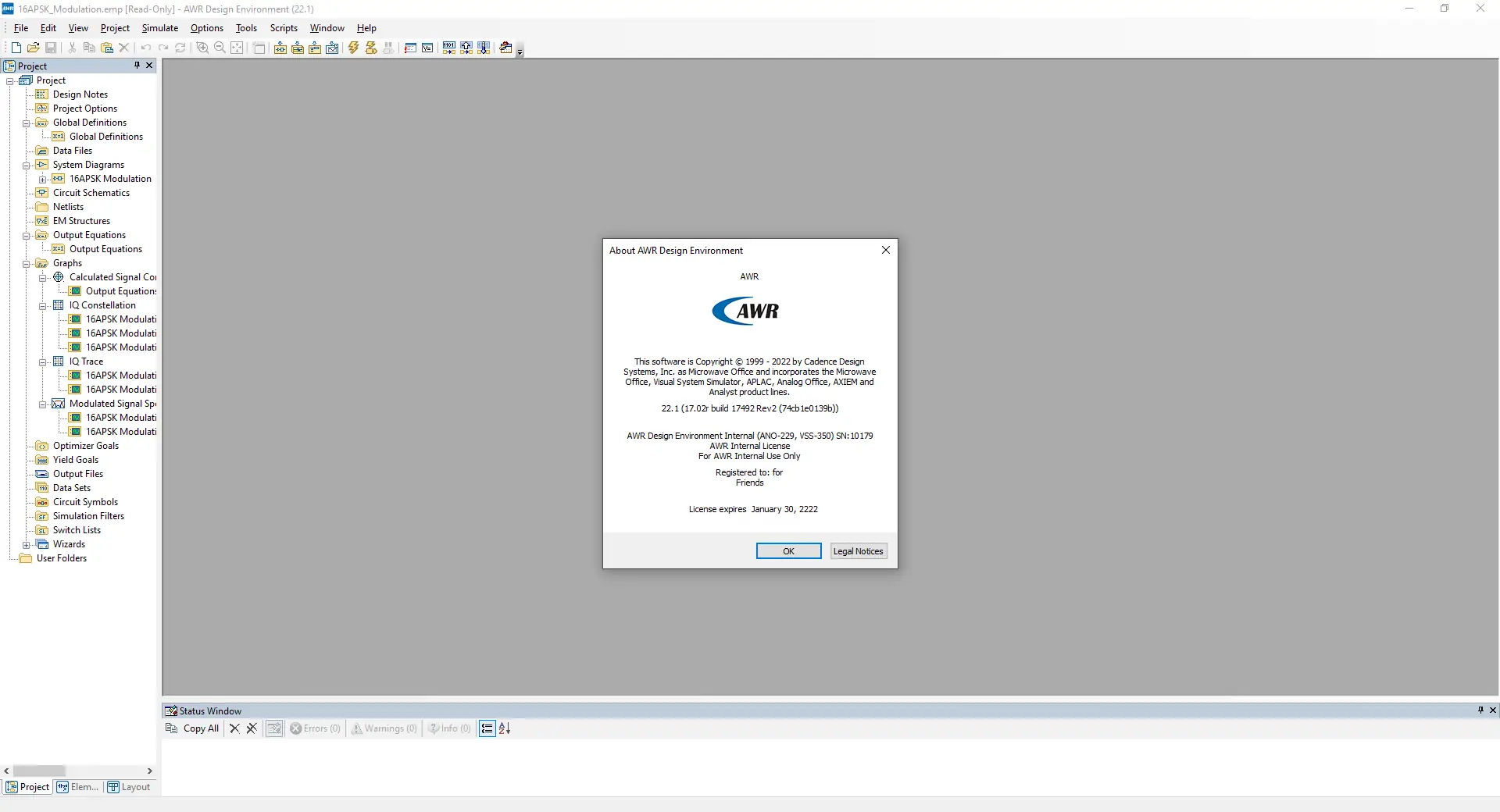Screen dimensions: 1500x812
Task: Open the File menu
Action: [x=21, y=28]
